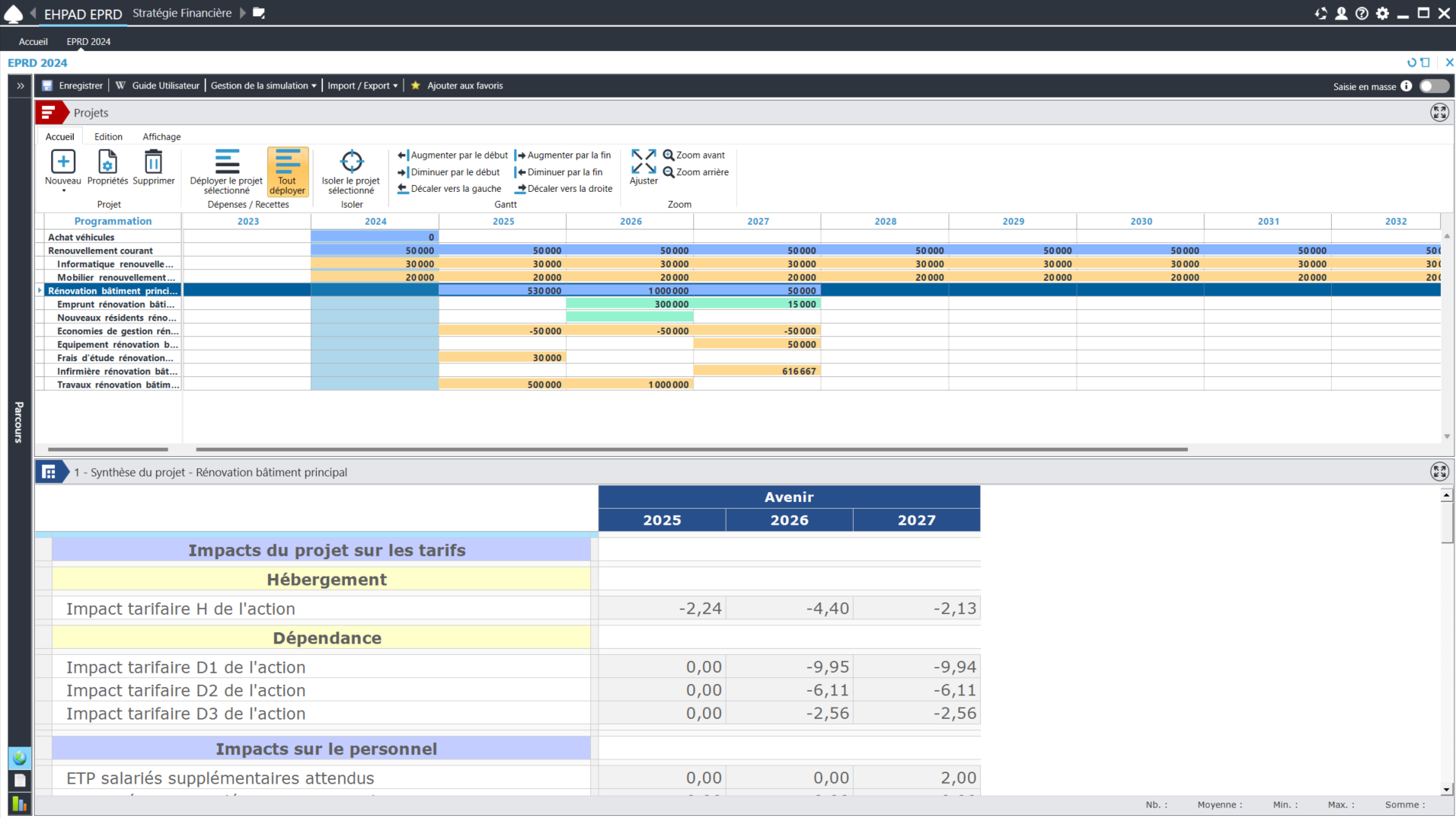Click Augmenter par la fin
Screen dimensions: 1456x818
(x=563, y=155)
